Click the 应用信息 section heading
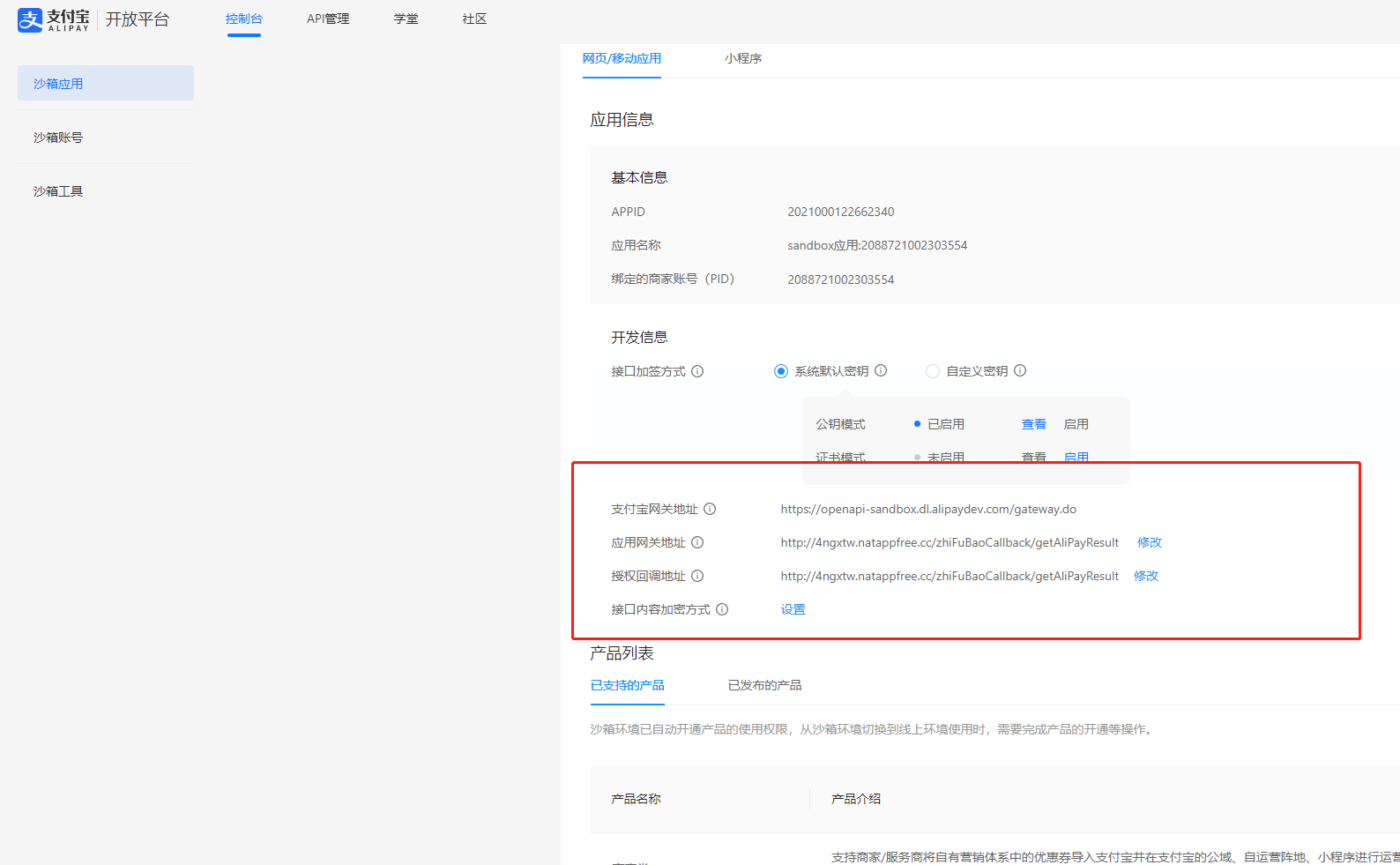The width and height of the screenshot is (1400, 865). point(622,120)
